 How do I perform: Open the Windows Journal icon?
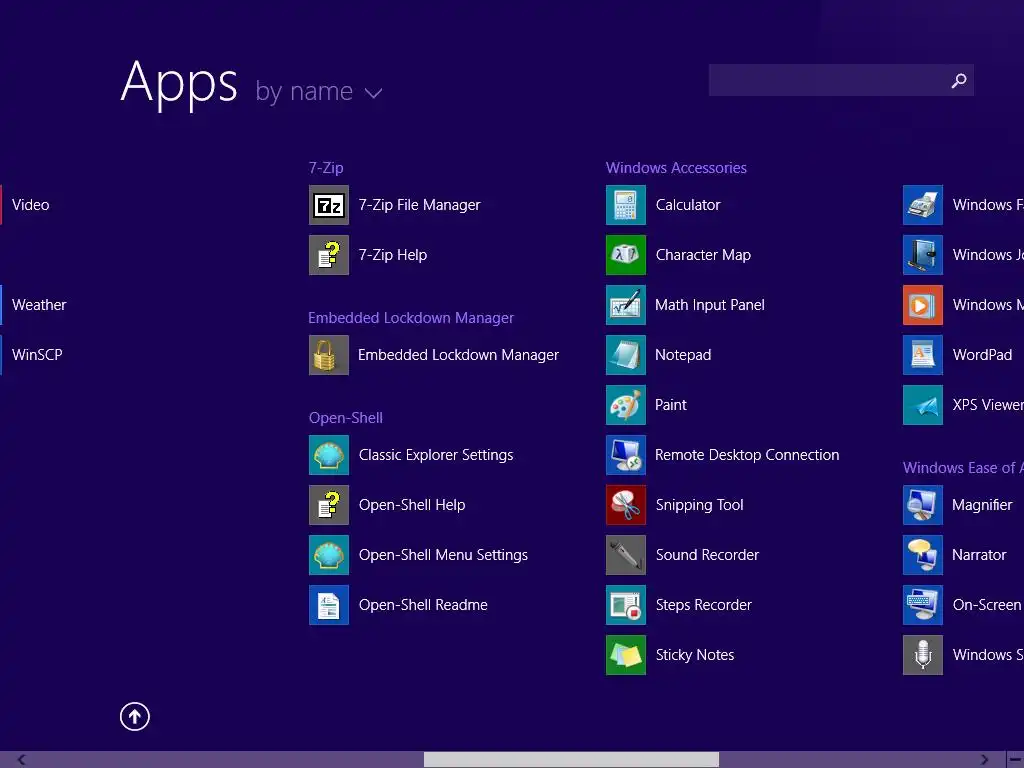923,255
